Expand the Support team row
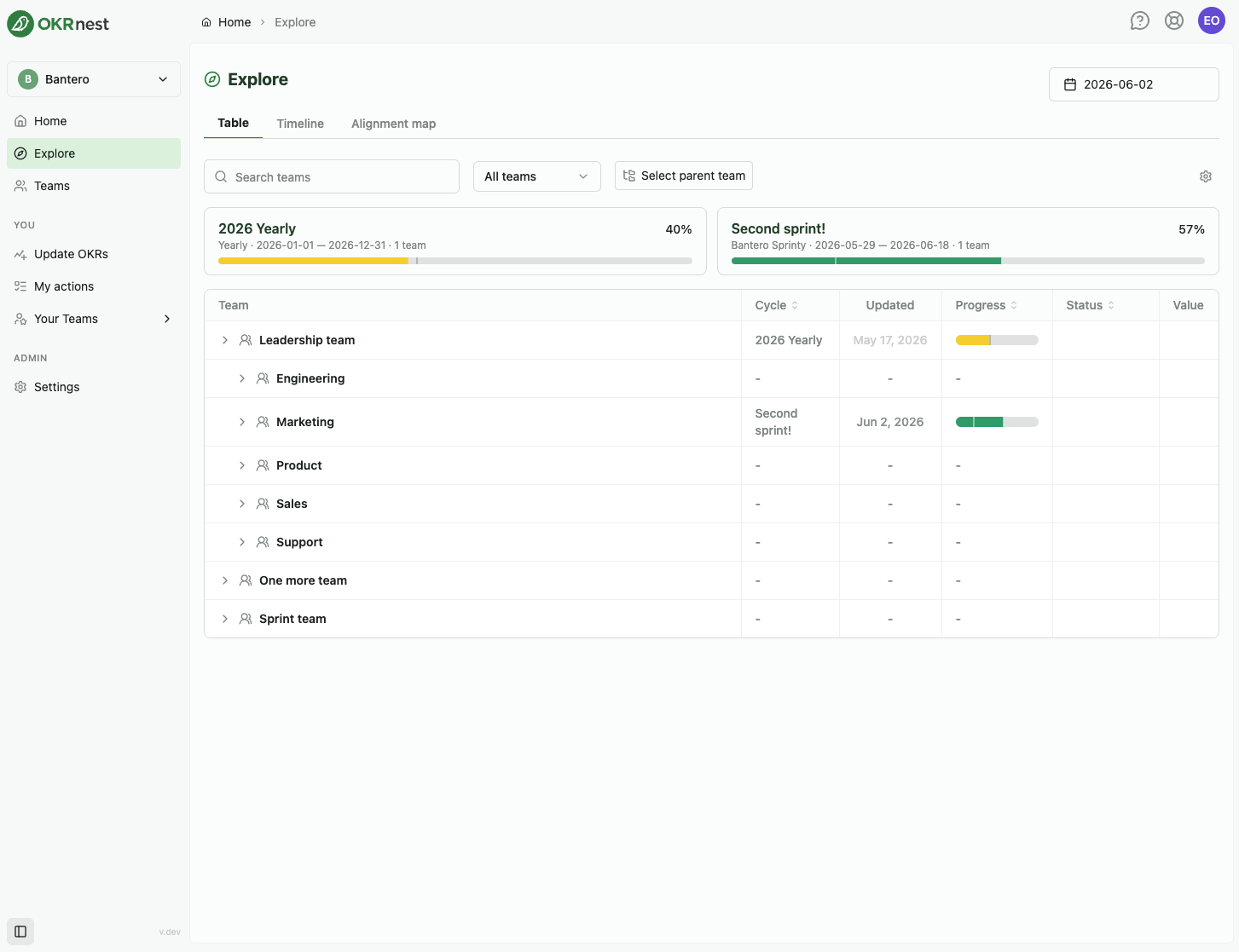1239x952 pixels. [242, 542]
